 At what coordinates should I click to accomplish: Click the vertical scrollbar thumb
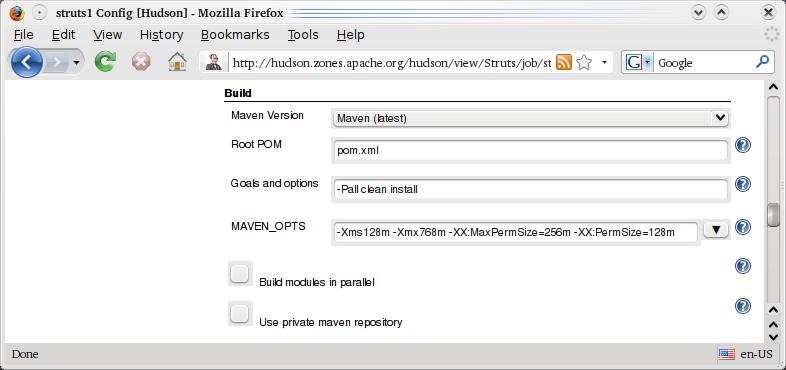coord(773,215)
